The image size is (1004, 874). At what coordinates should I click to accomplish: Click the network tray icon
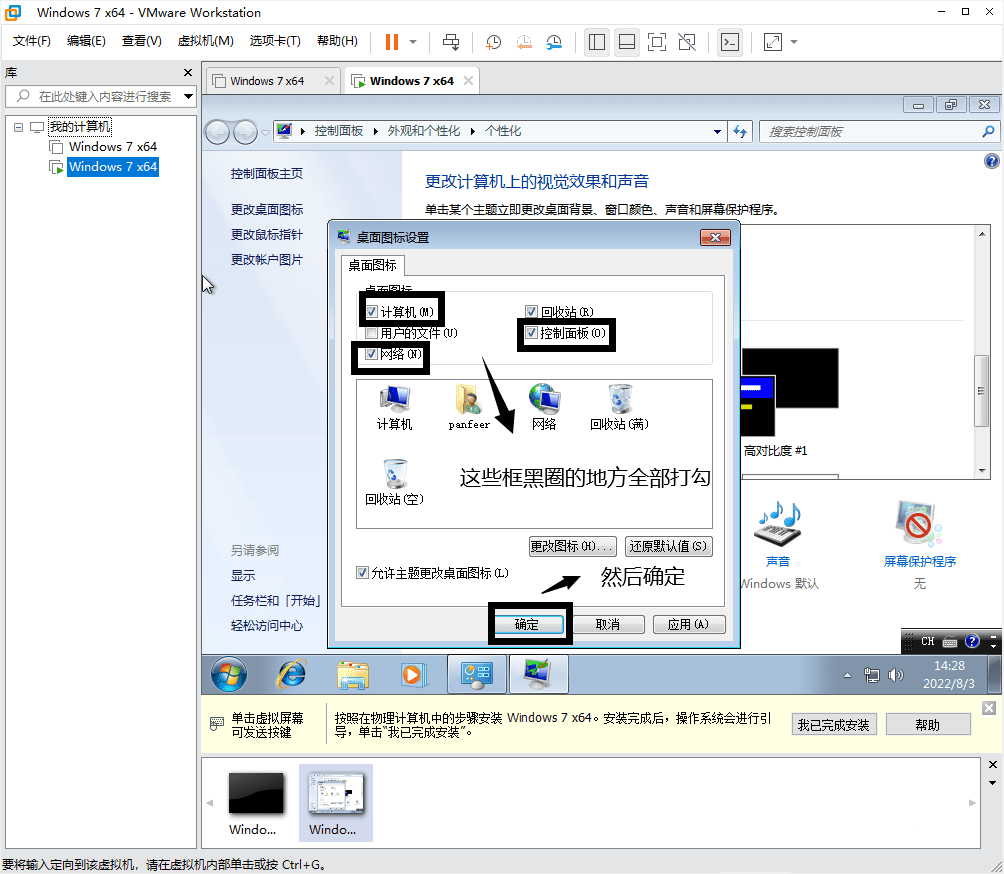(x=871, y=675)
